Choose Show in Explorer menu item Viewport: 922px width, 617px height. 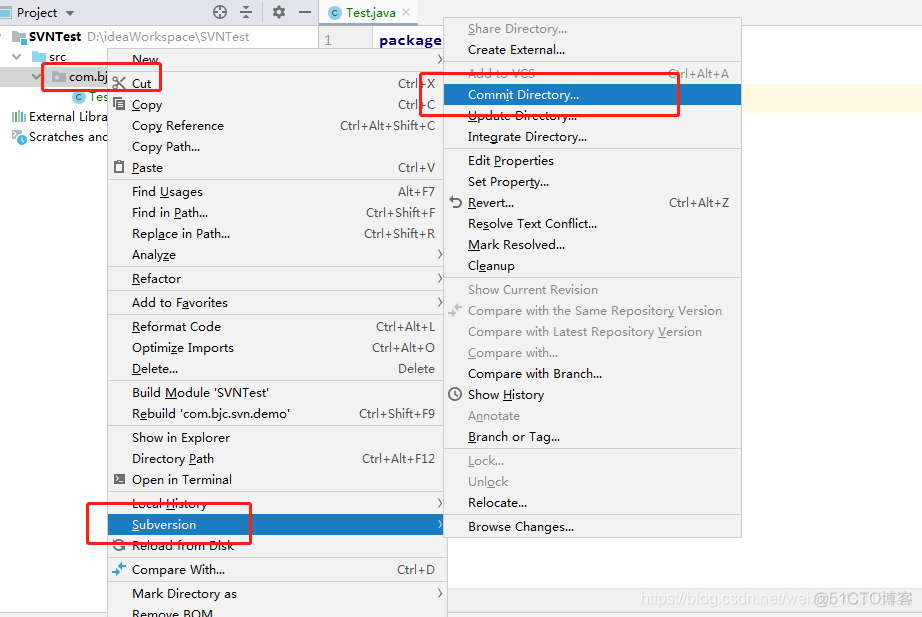(x=275, y=438)
